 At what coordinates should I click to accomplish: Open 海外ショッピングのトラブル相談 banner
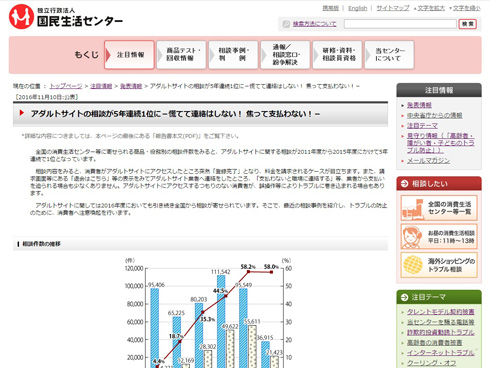pyautogui.click(x=439, y=265)
